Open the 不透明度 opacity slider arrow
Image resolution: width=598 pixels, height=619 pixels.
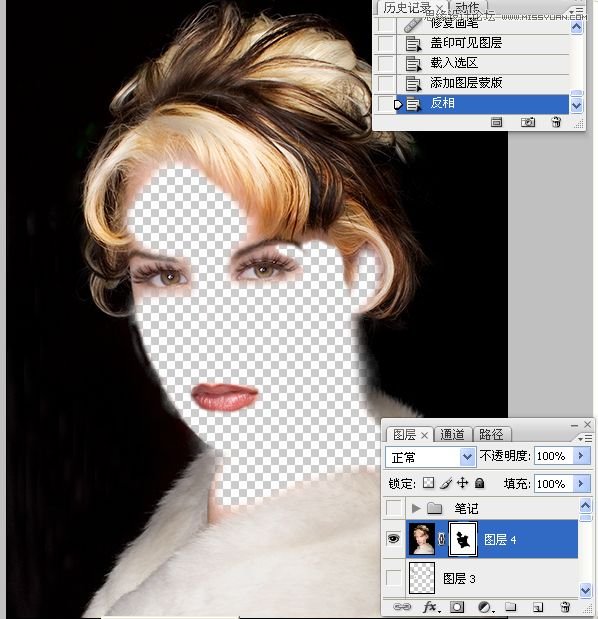click(x=580, y=456)
